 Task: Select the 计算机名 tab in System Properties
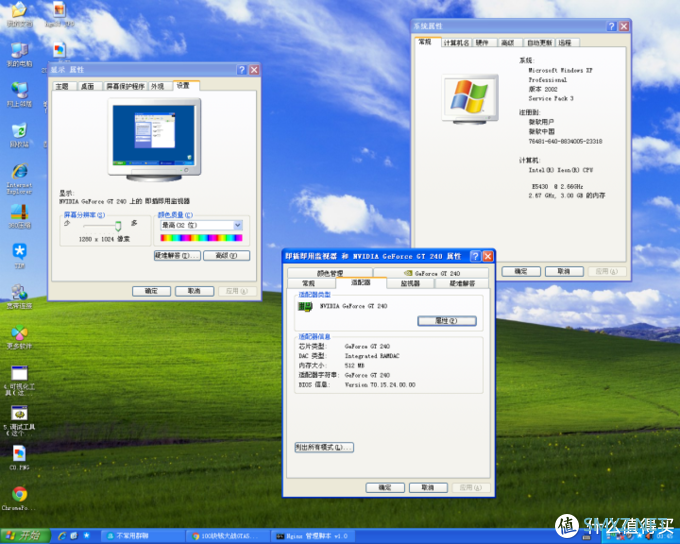coord(456,43)
